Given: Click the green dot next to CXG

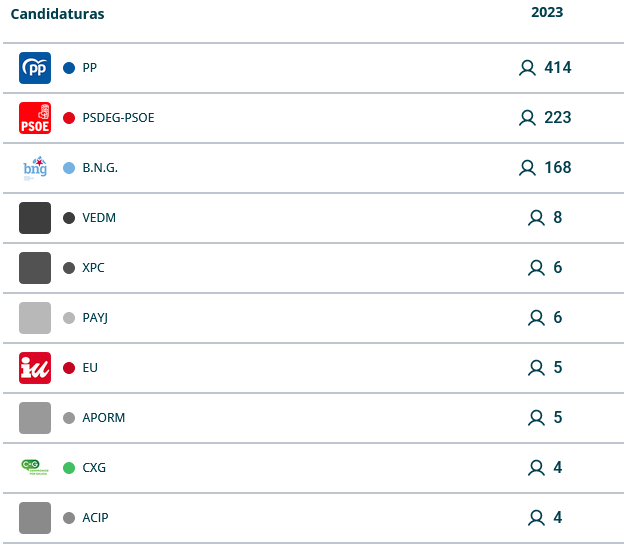Looking at the screenshot, I should point(69,468).
